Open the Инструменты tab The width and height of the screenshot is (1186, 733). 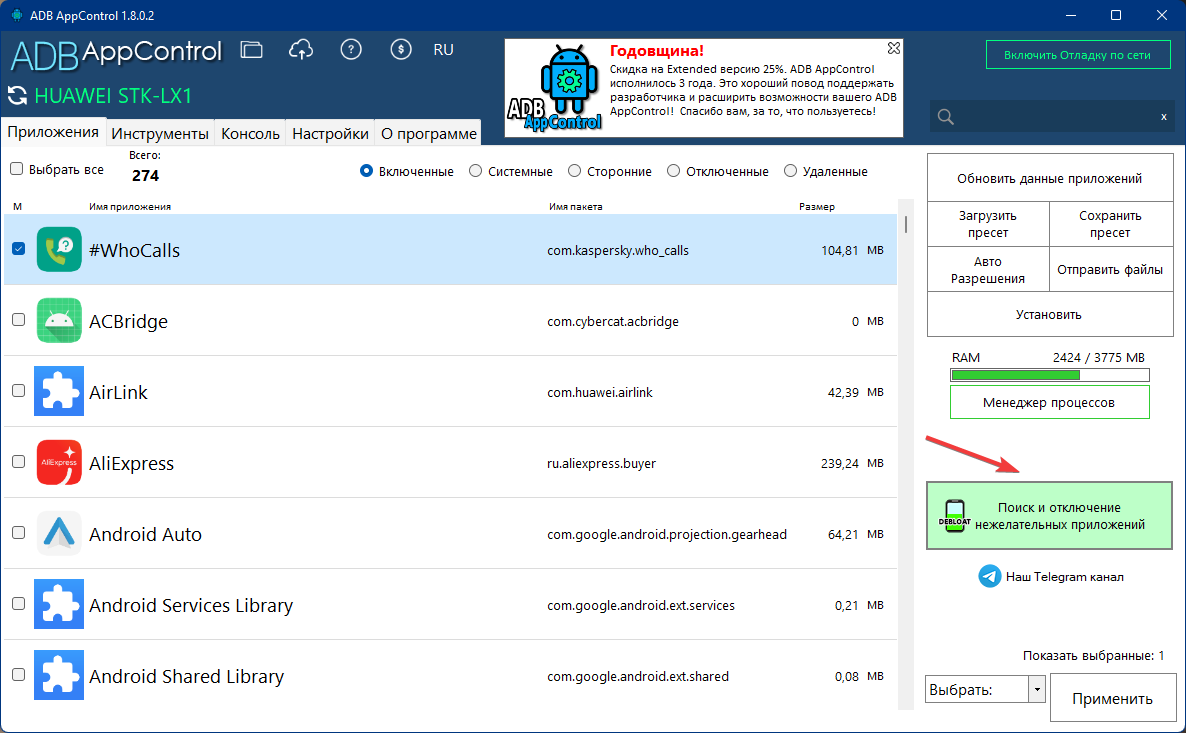160,133
